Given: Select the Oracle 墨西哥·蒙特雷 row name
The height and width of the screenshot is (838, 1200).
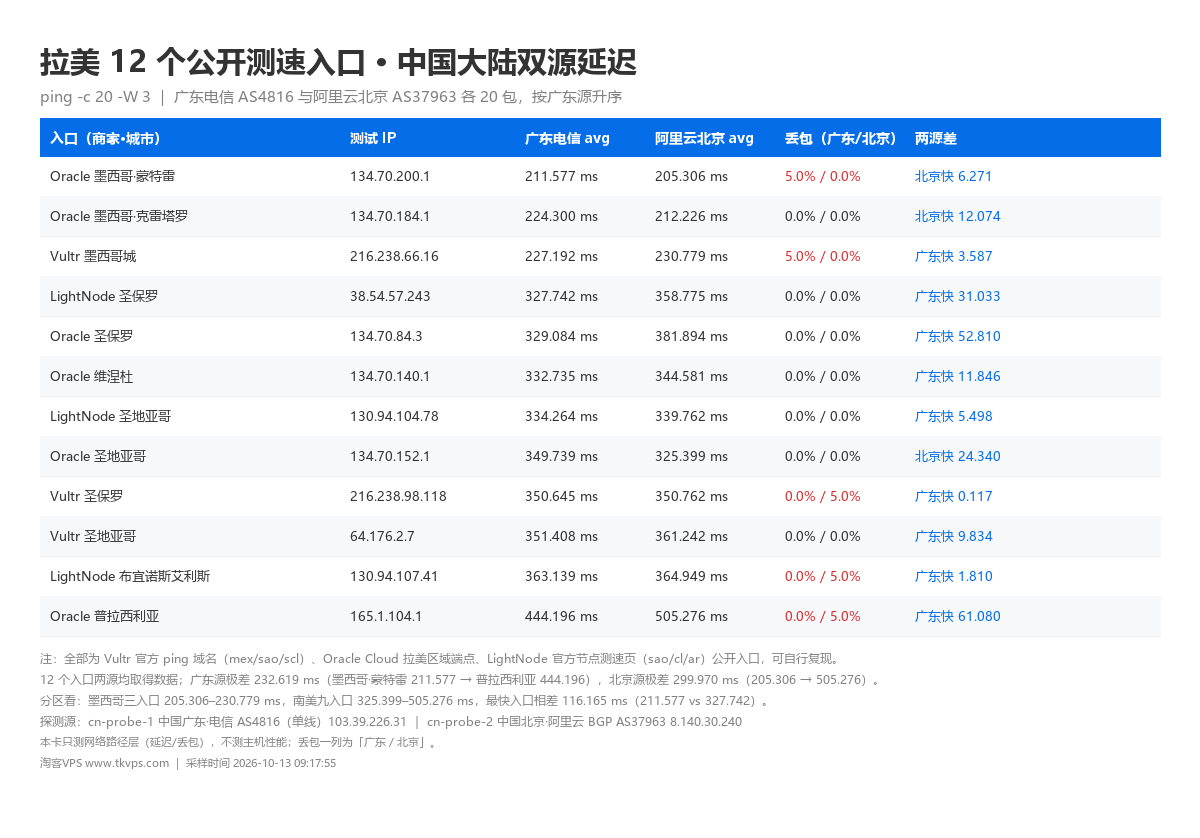Looking at the screenshot, I should point(113,176).
